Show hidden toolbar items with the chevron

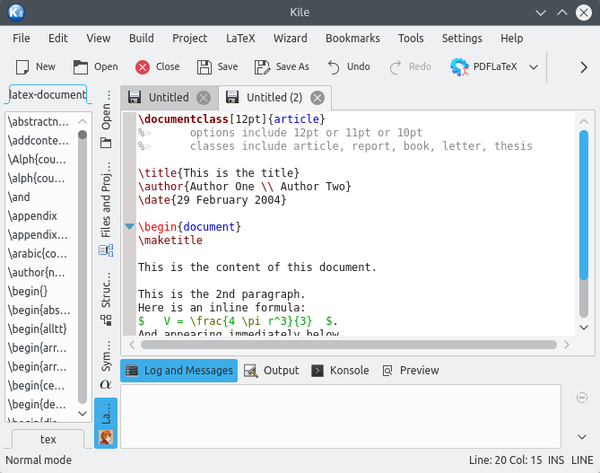(x=584, y=67)
